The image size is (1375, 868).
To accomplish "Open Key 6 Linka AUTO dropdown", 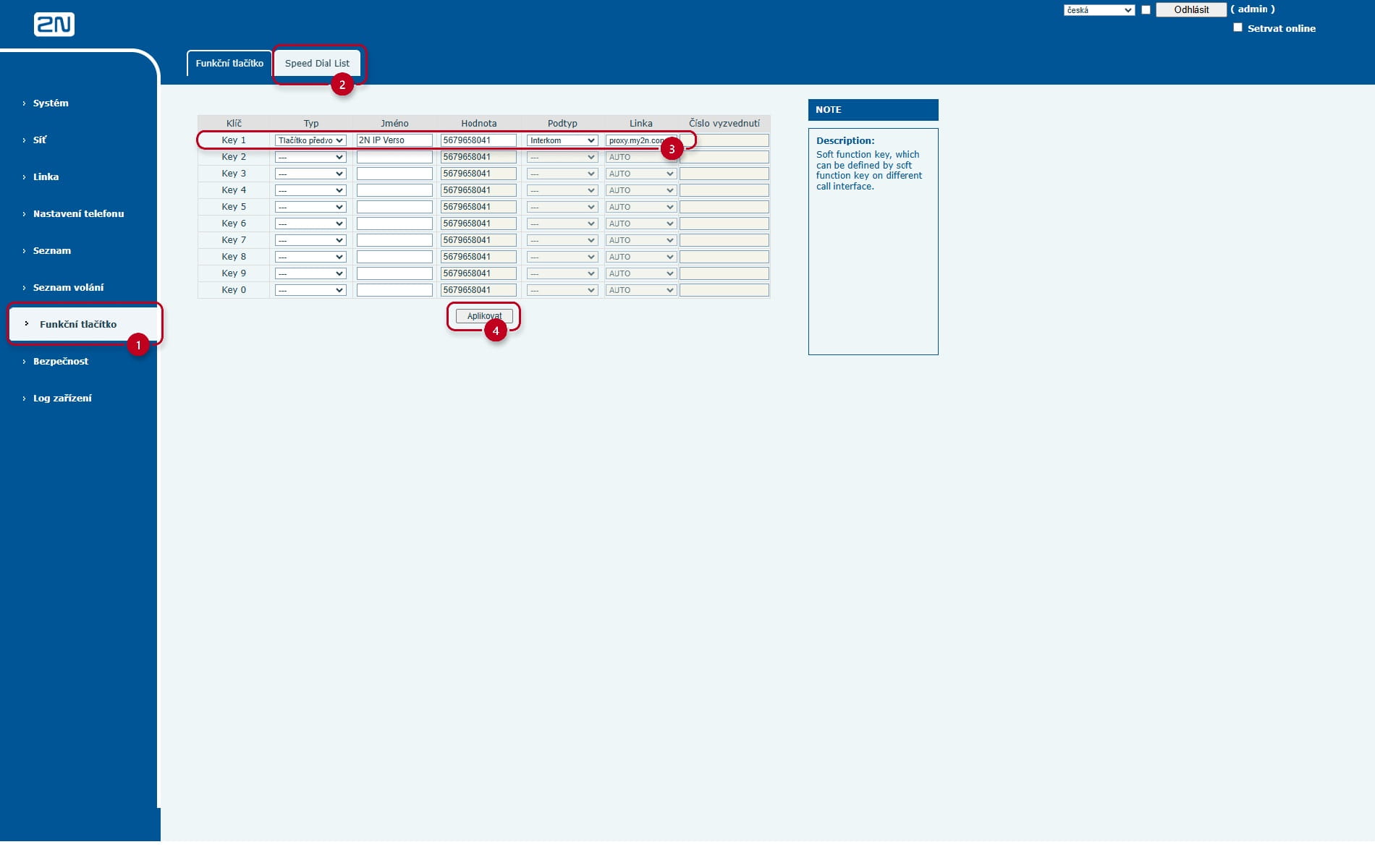I will click(641, 224).
